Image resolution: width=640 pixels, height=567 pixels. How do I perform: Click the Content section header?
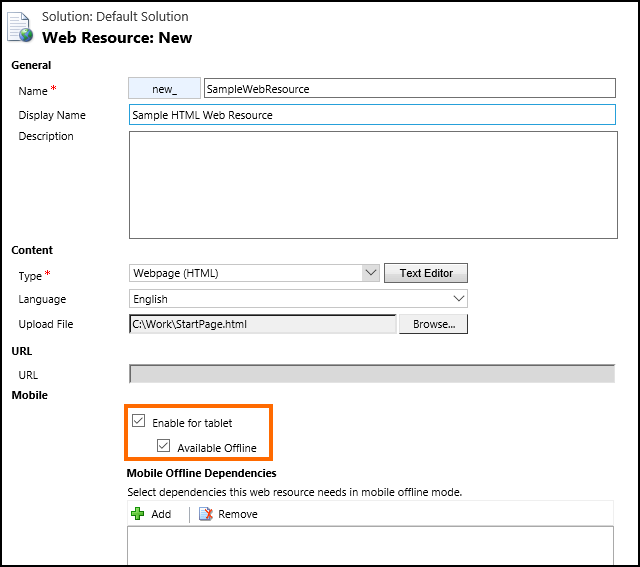click(32, 250)
